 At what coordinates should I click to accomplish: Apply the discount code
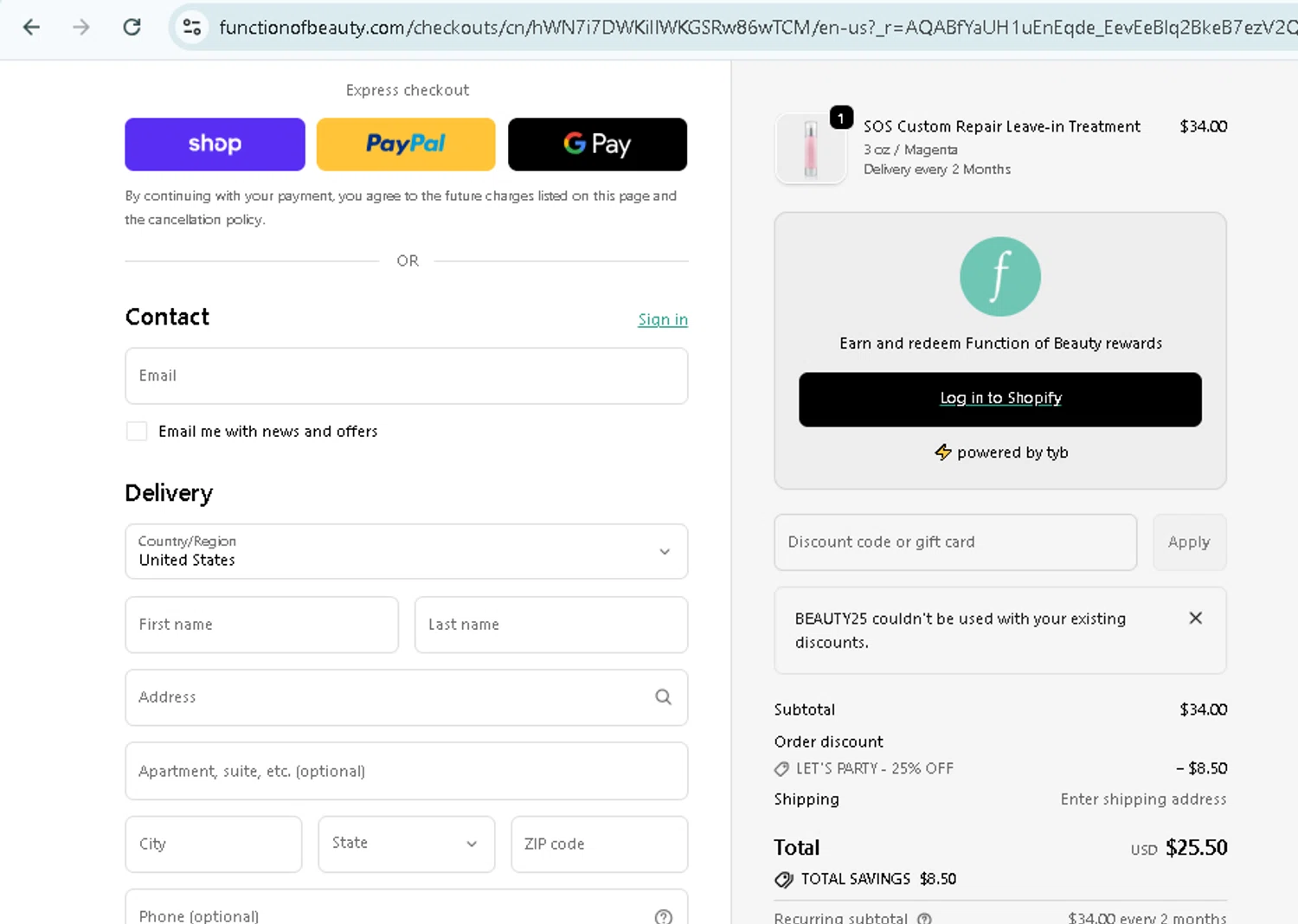click(x=1188, y=542)
